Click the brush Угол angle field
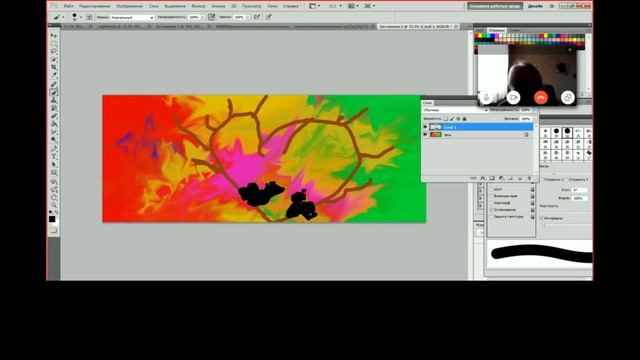This screenshot has height=360, width=640. tap(579, 190)
